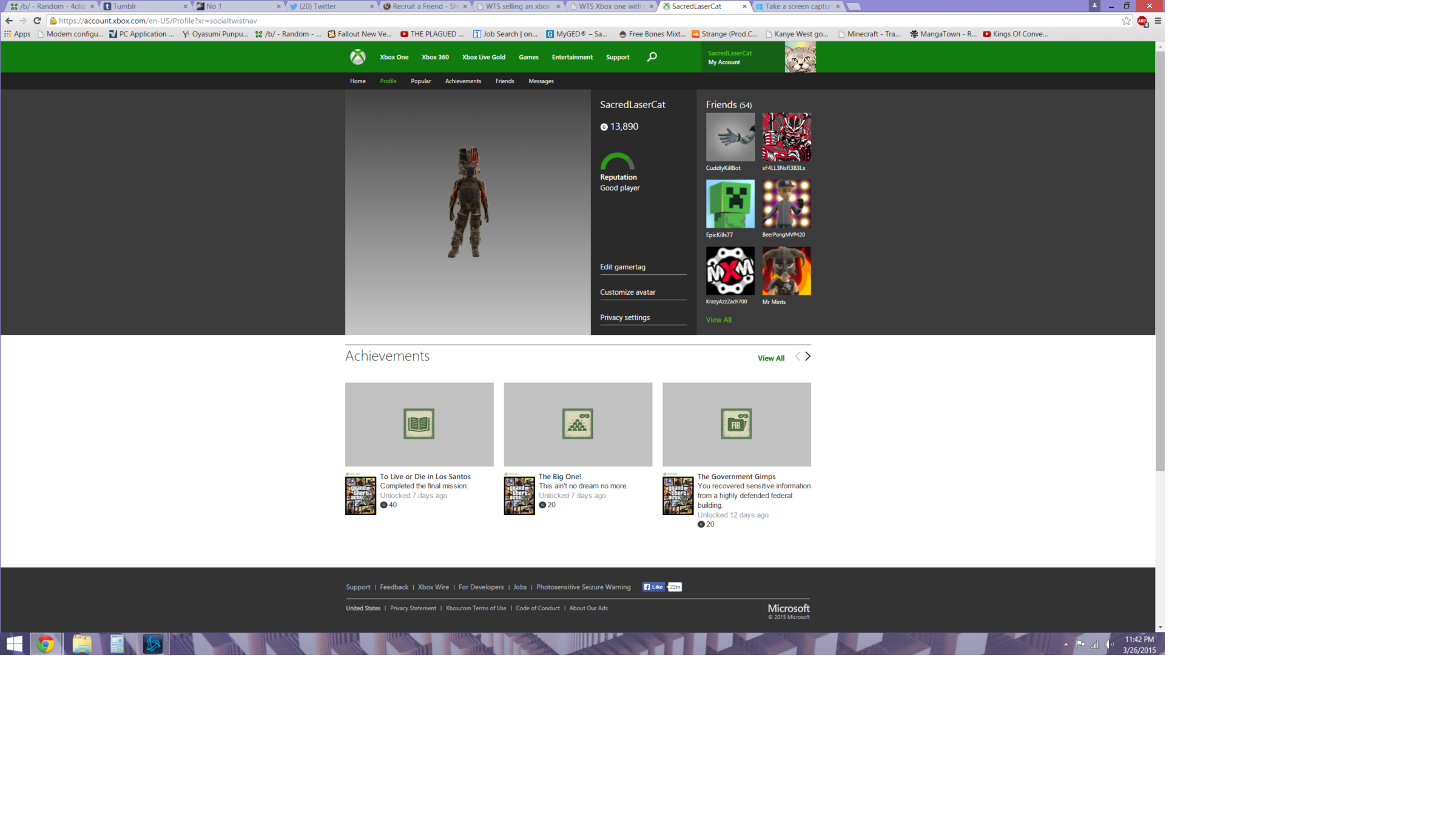Viewport: 1456px width, 819px height.
Task: Open Fallout New Ve... bookmark
Action: click(360, 34)
